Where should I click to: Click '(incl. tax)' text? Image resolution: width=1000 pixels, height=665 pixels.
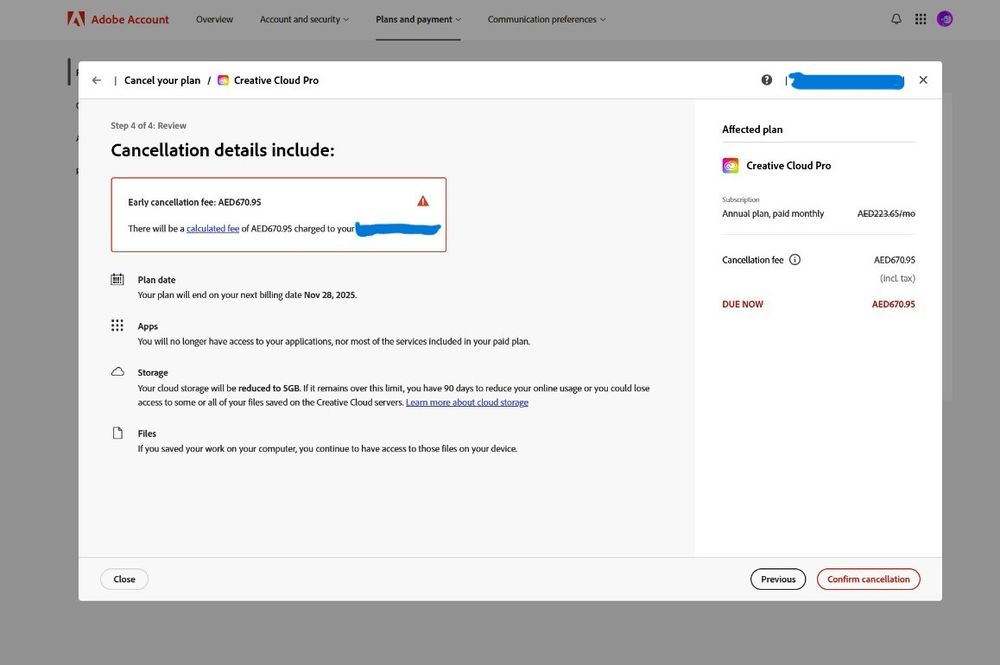coord(897,279)
